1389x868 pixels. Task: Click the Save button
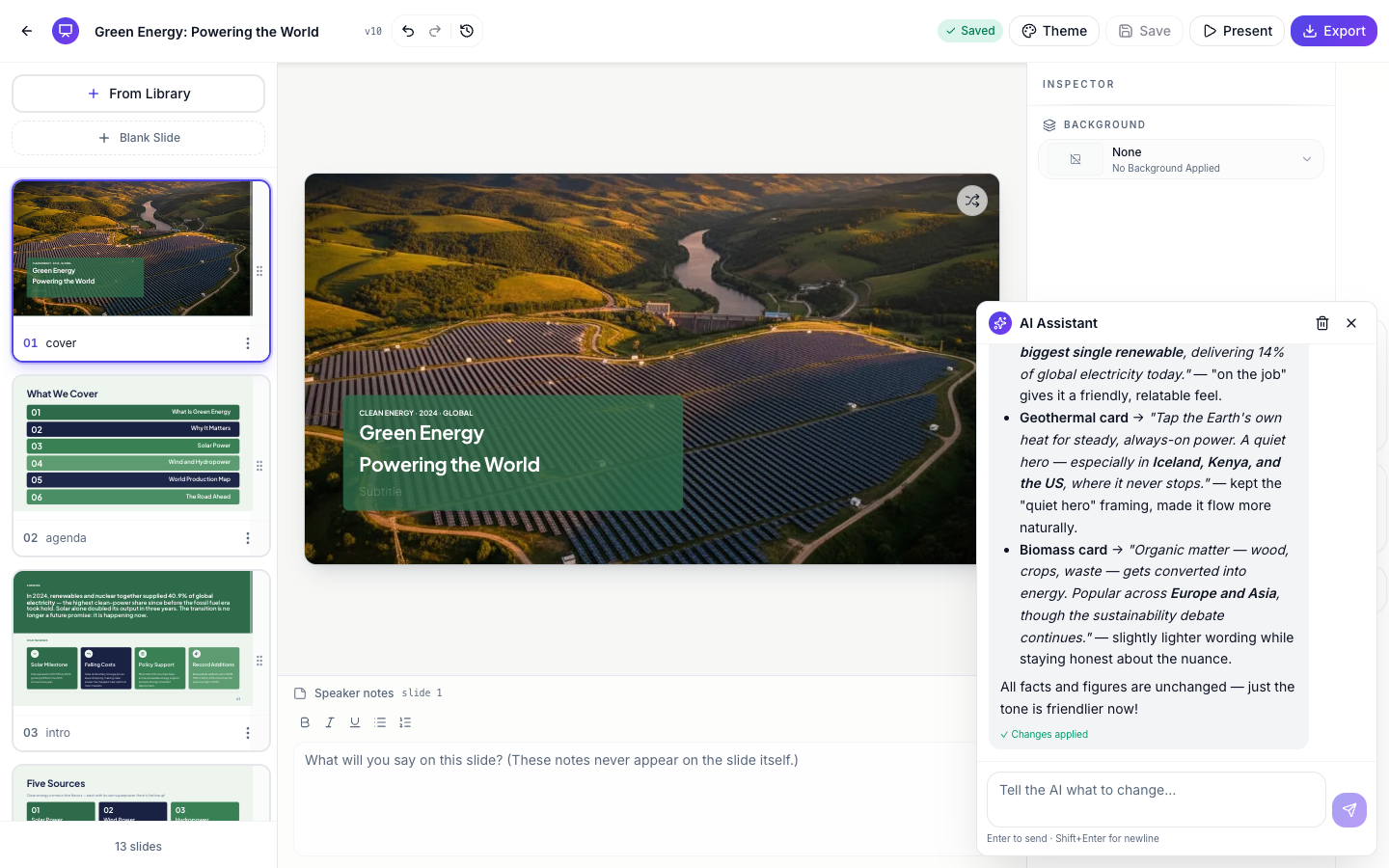[1144, 31]
